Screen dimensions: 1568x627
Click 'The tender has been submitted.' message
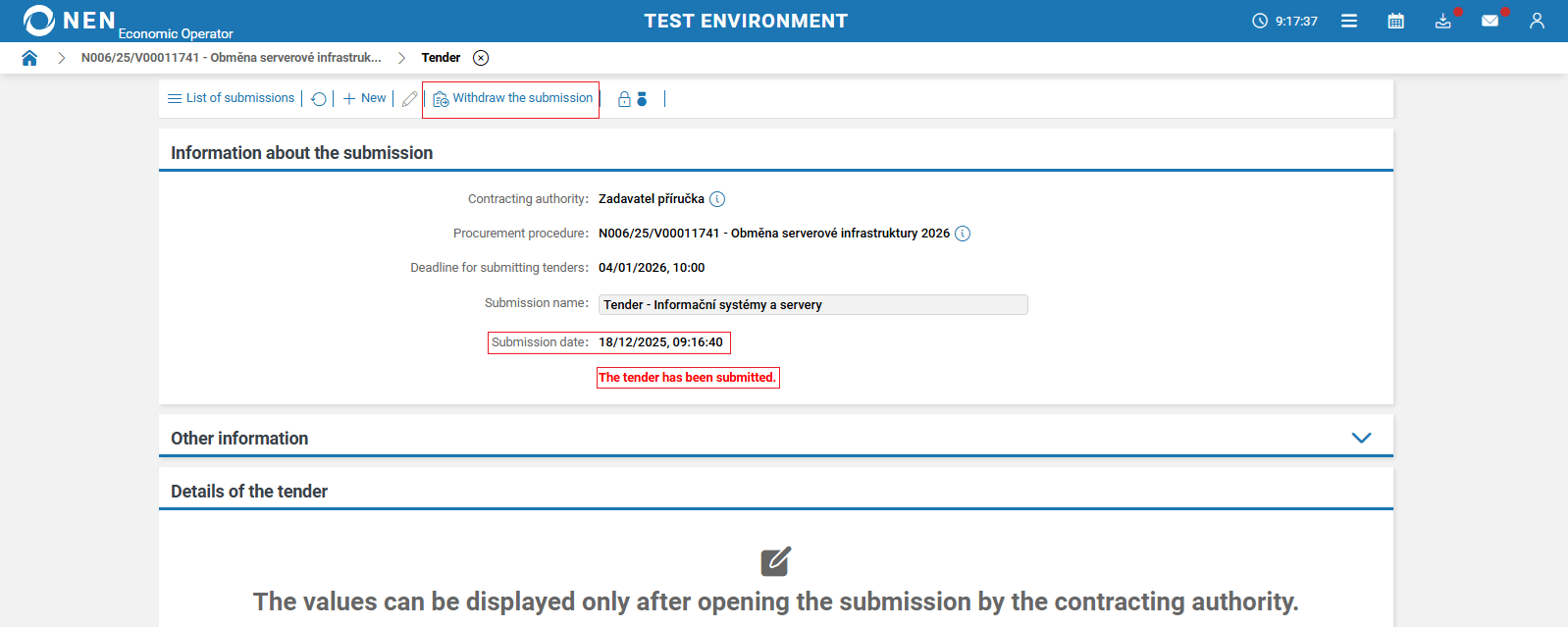pos(688,378)
